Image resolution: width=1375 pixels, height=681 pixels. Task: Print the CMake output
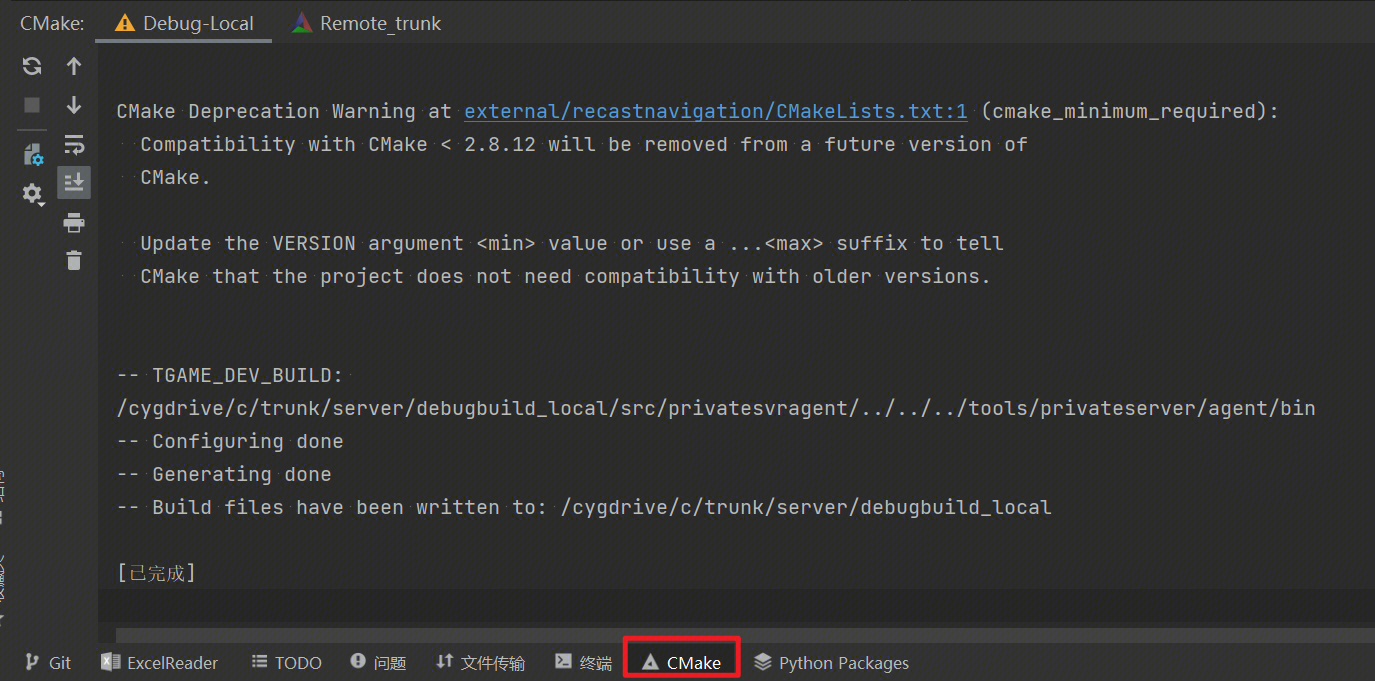74,222
